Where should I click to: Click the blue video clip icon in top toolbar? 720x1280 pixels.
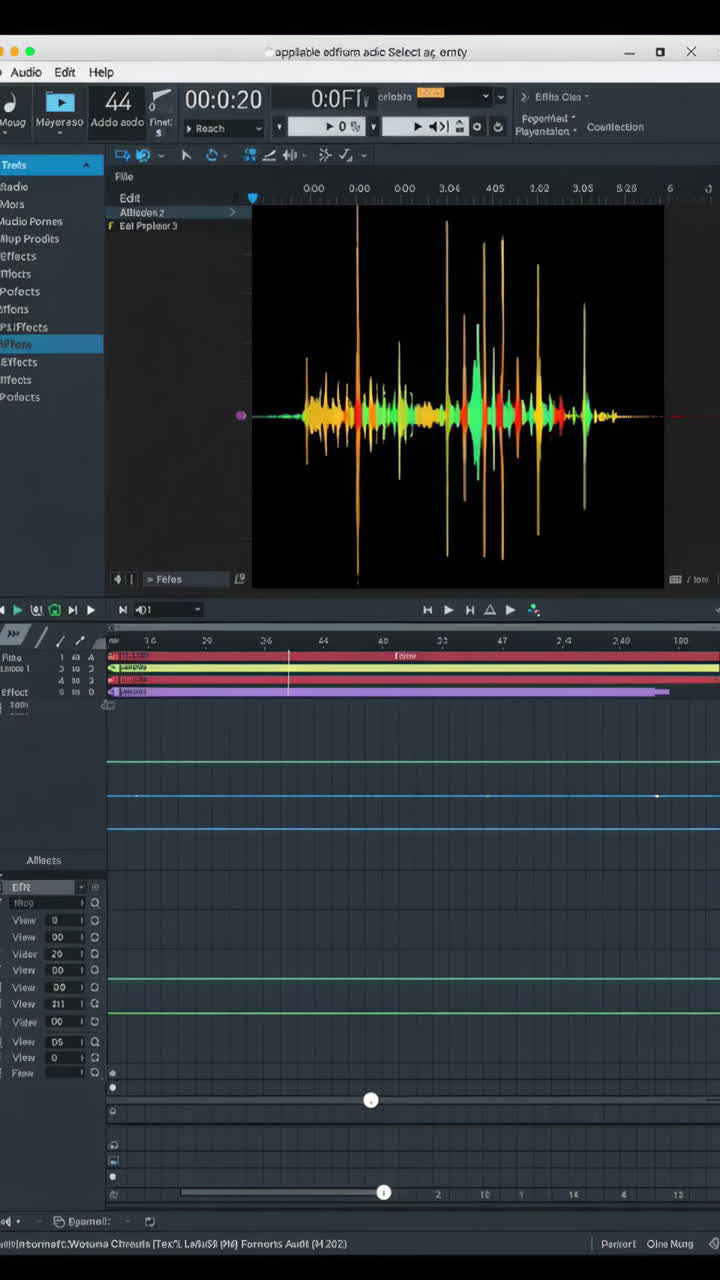[60, 102]
